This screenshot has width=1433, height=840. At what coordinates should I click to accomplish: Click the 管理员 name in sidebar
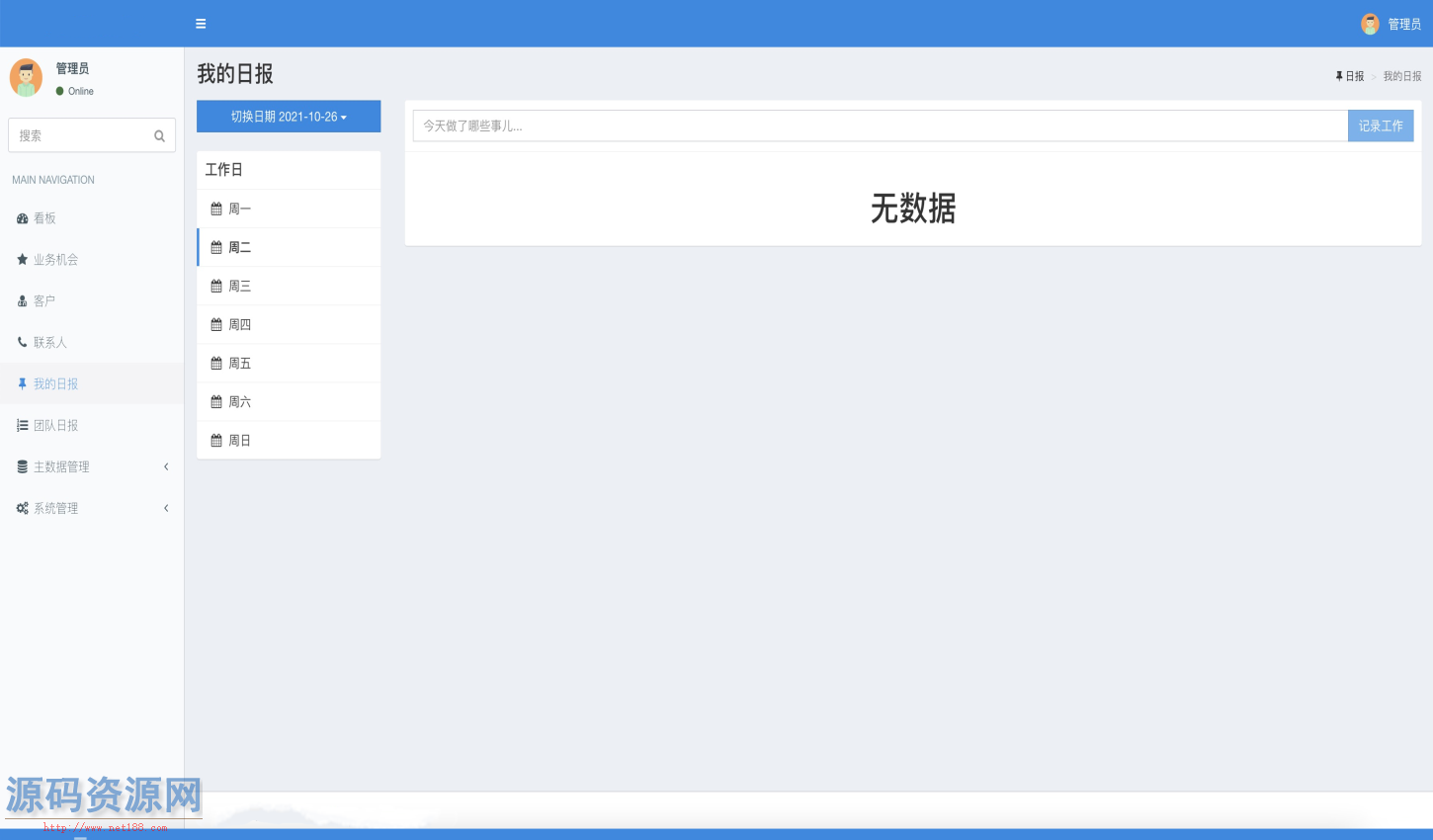coord(72,68)
